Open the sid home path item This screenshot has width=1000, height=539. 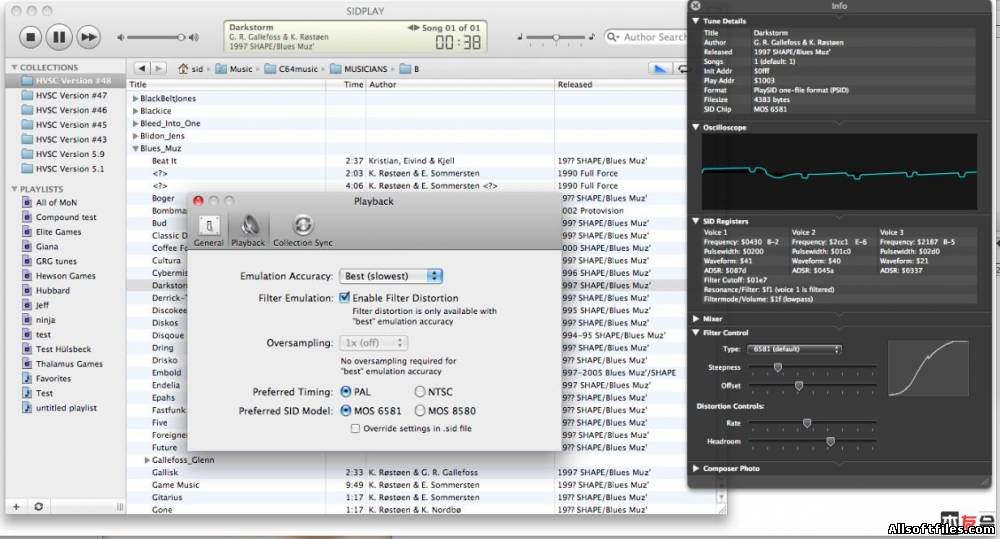pos(191,69)
